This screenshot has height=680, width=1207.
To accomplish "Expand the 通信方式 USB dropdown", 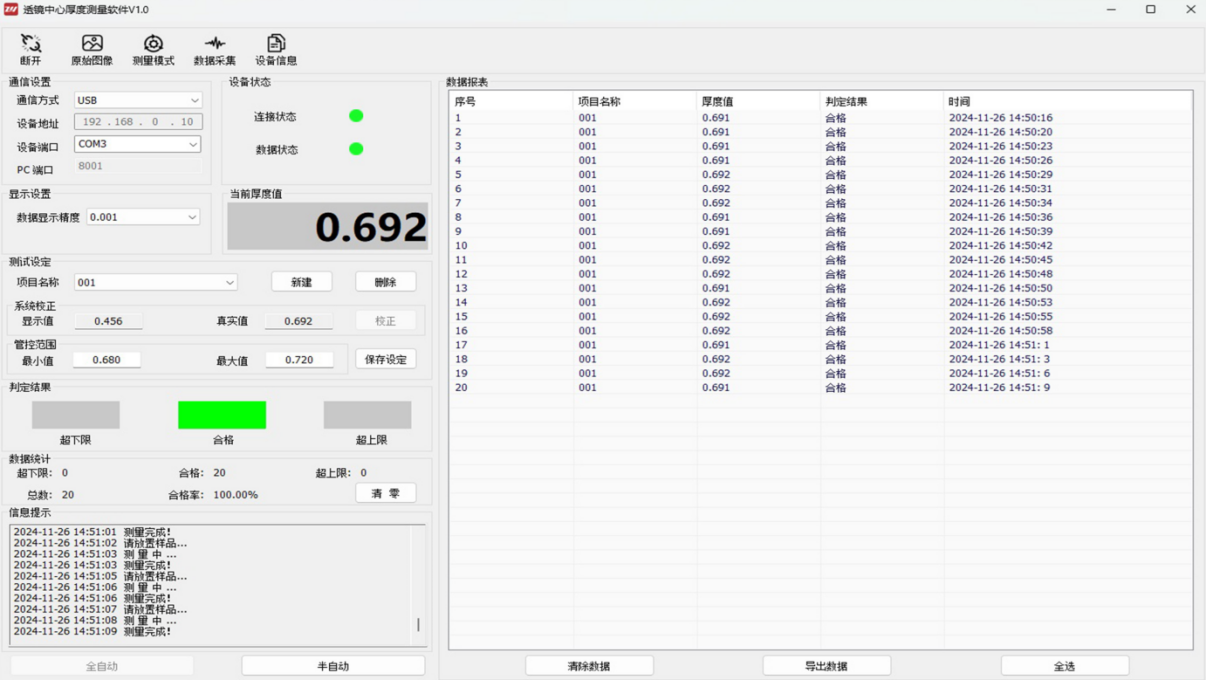I will 194,100.
